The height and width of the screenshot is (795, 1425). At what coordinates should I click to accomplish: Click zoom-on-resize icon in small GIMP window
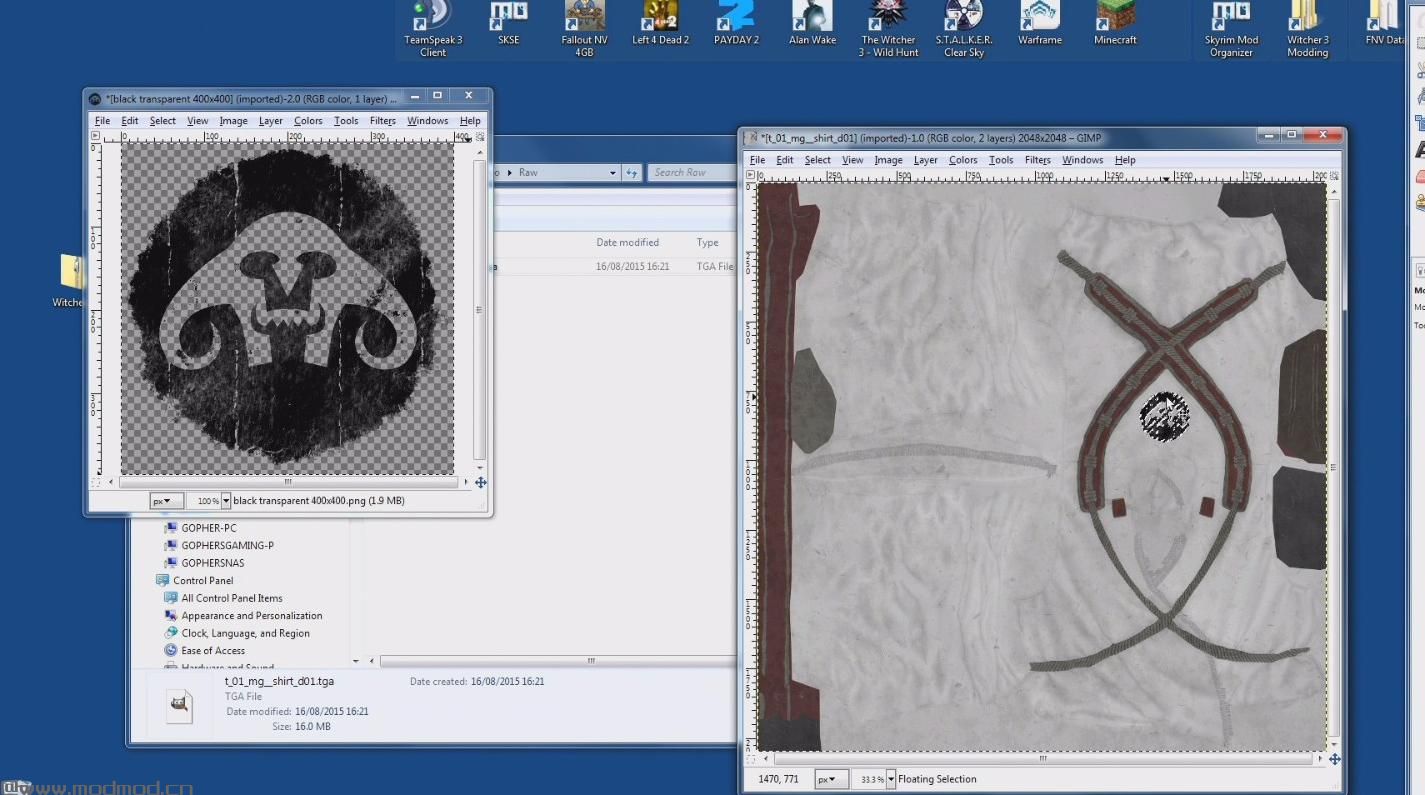coord(480,135)
